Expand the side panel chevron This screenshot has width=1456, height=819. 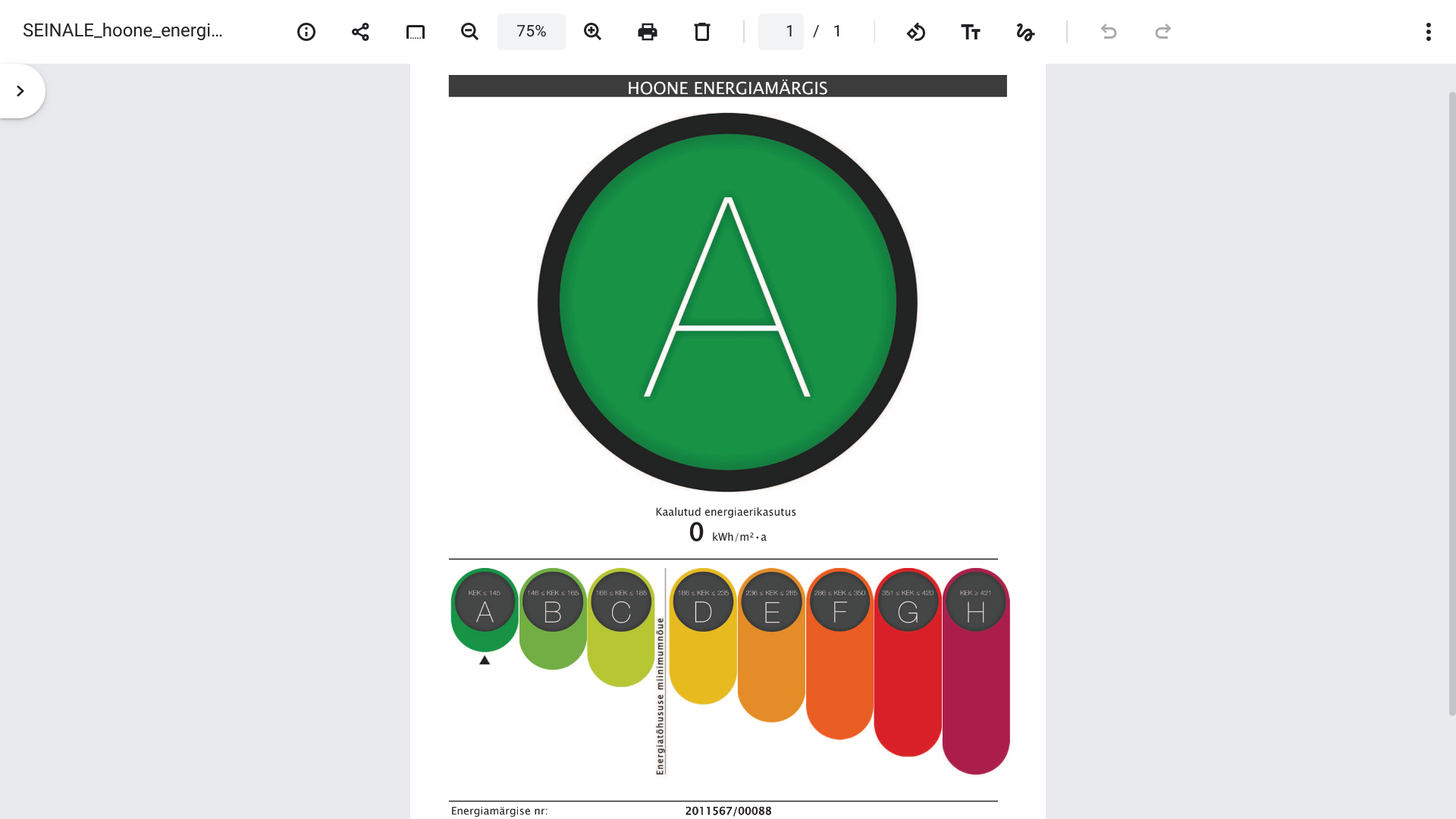tap(20, 91)
